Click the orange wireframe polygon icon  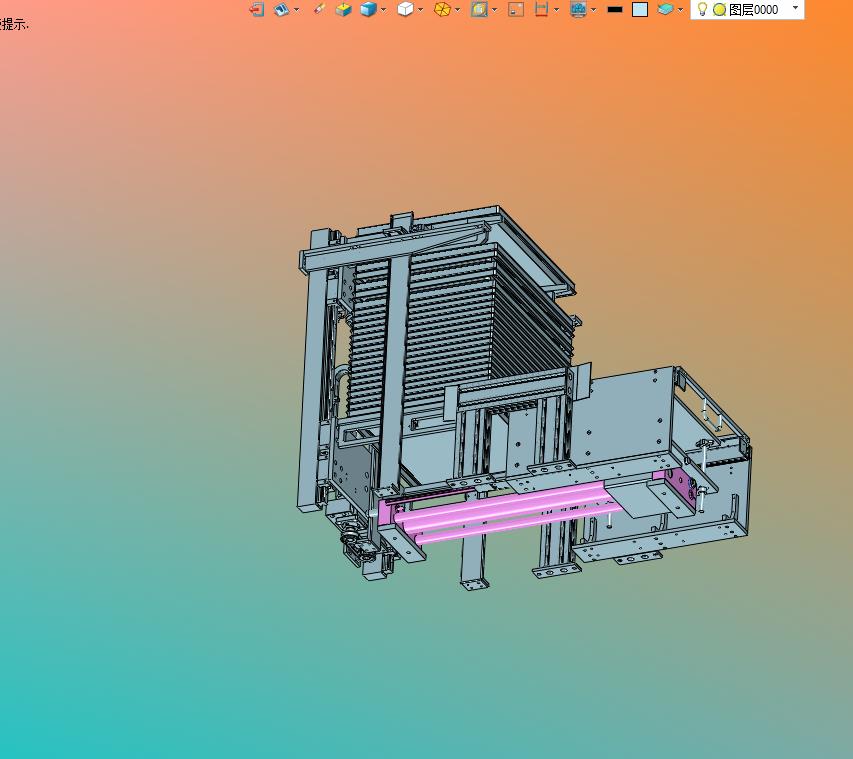click(442, 9)
